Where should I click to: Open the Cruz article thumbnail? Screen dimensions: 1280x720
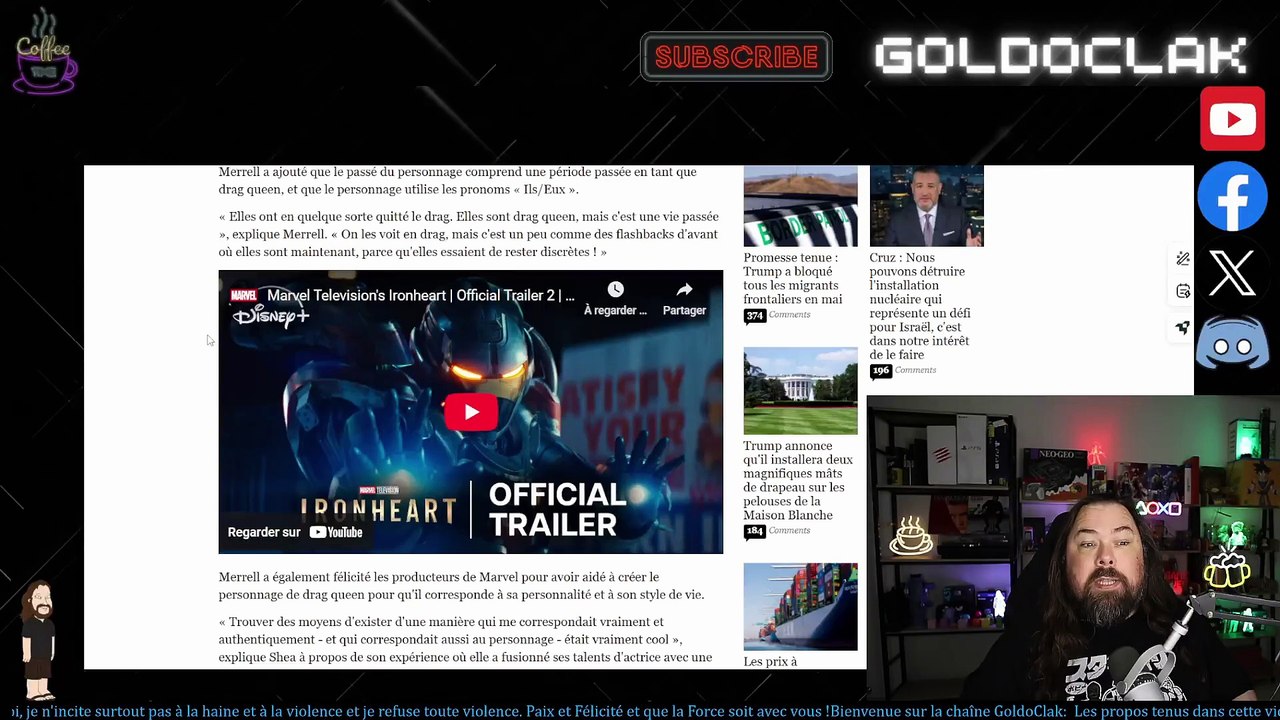tap(926, 206)
